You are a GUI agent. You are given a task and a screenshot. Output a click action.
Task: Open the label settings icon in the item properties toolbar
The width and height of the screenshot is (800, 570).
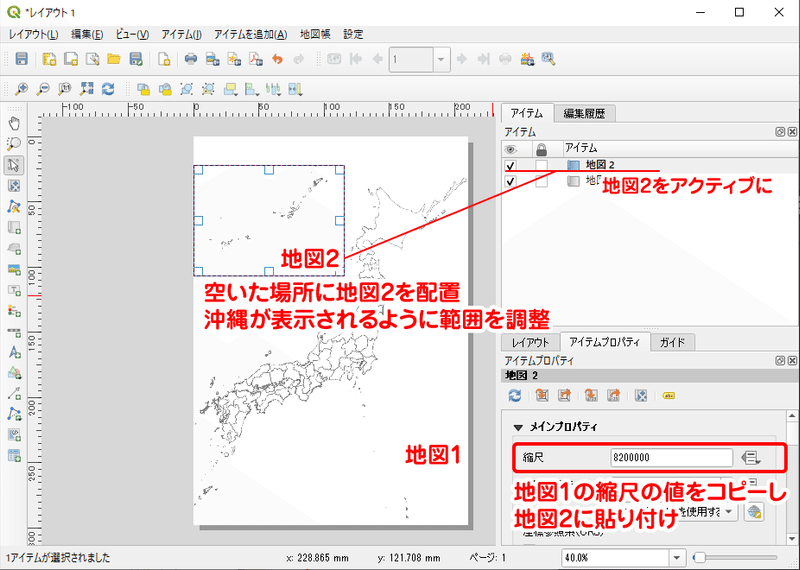[668, 395]
